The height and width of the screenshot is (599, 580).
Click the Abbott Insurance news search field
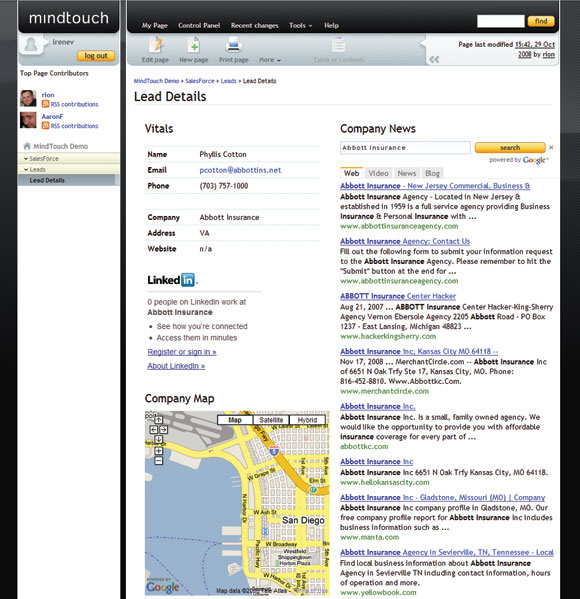point(405,147)
